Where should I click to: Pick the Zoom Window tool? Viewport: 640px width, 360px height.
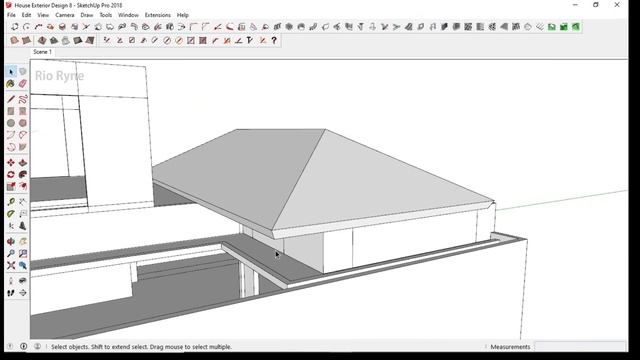[x=23, y=253]
